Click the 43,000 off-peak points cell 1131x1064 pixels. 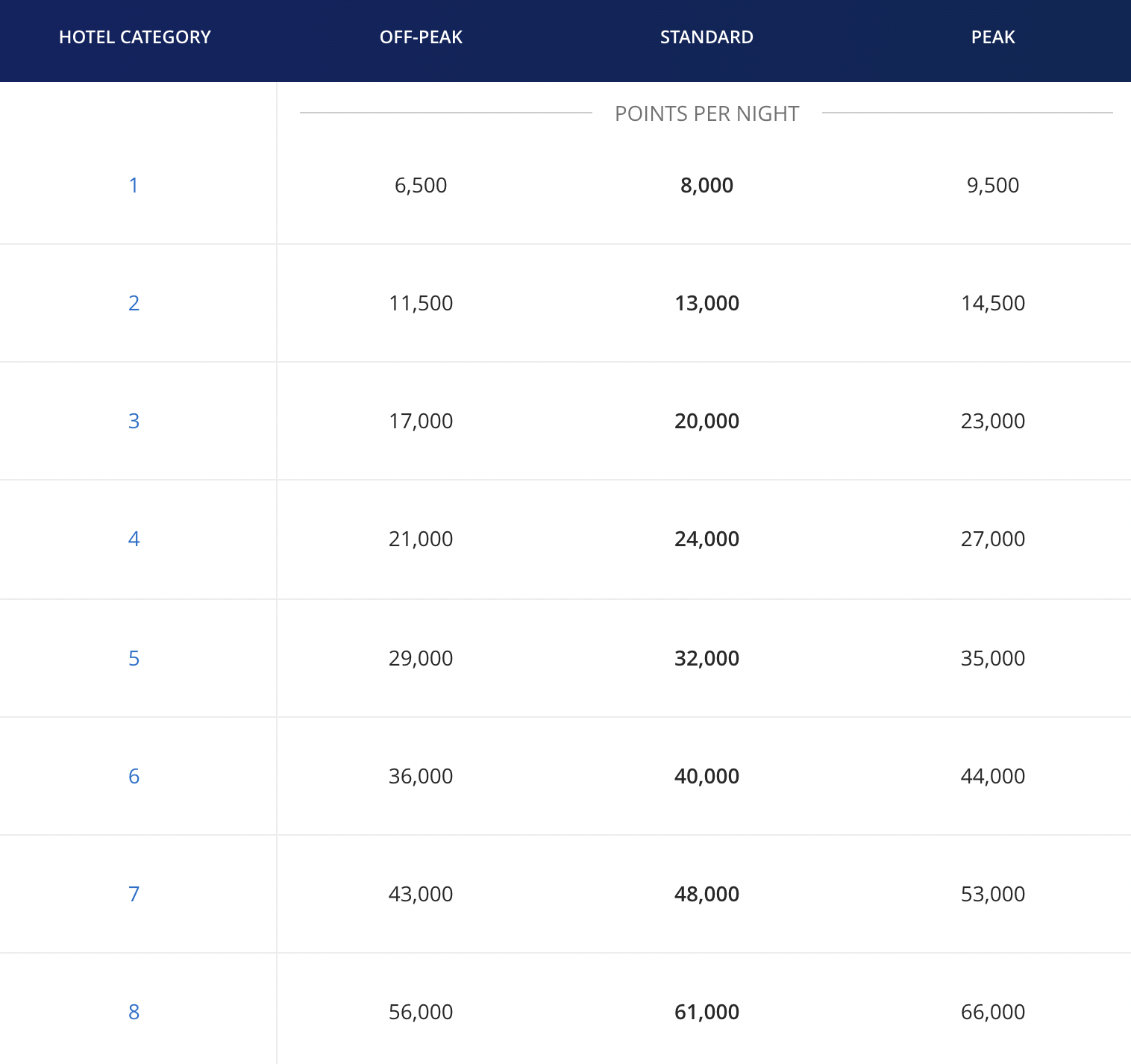click(421, 894)
